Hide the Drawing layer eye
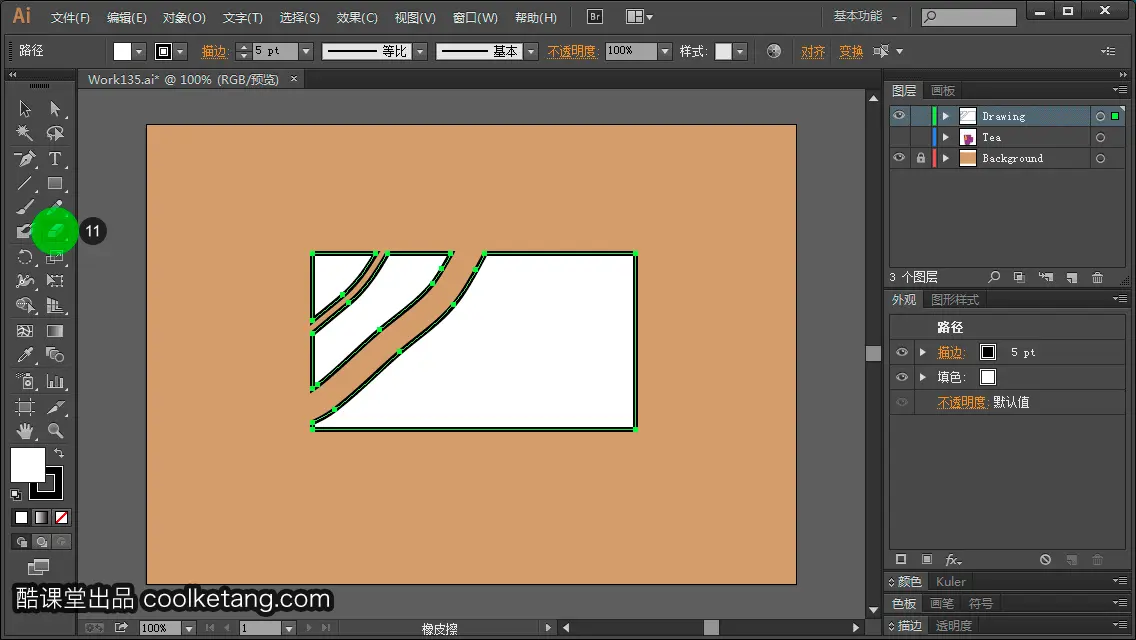This screenshot has height=640, width=1136. click(x=899, y=116)
